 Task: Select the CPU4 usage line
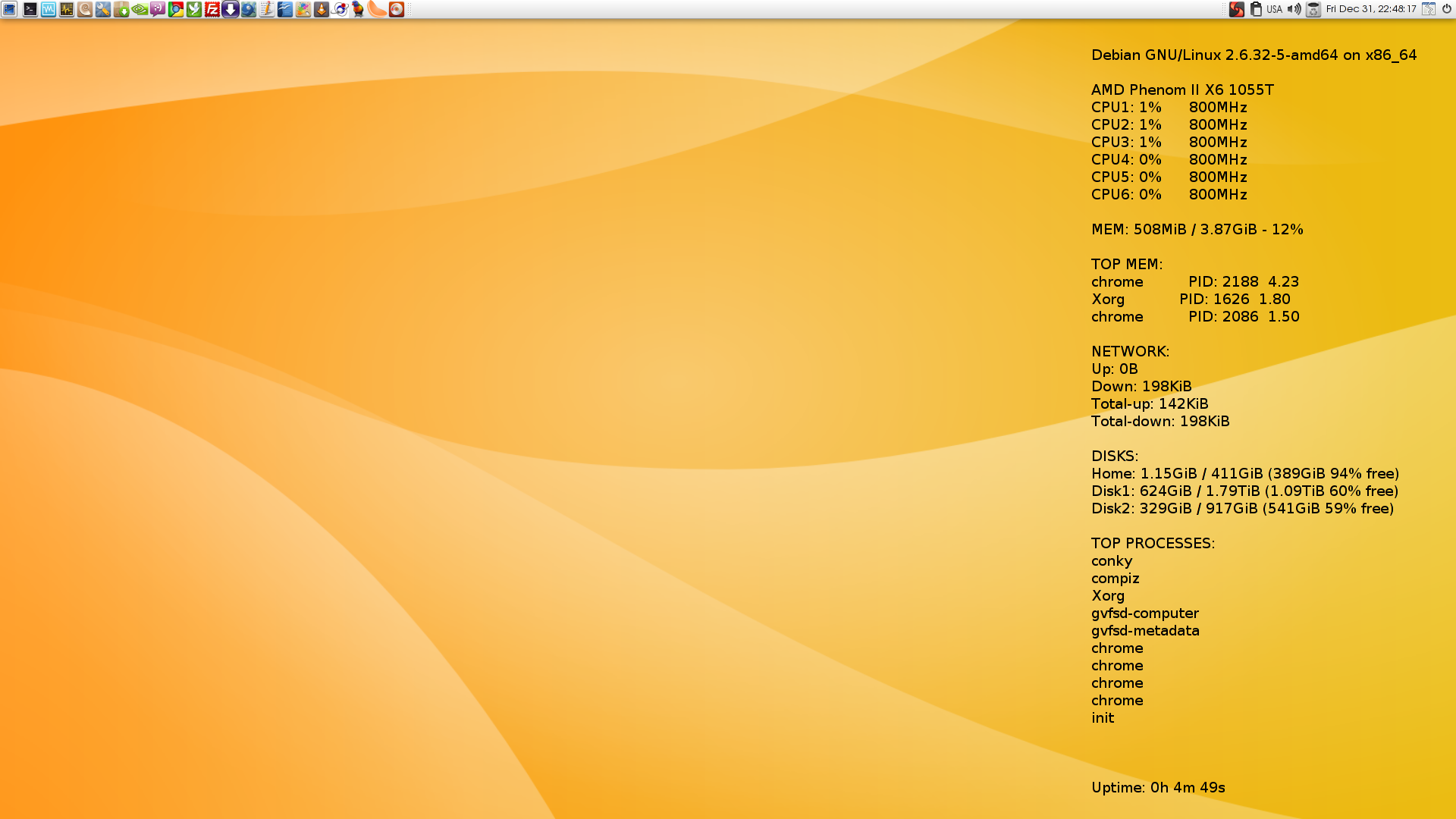tap(1169, 160)
